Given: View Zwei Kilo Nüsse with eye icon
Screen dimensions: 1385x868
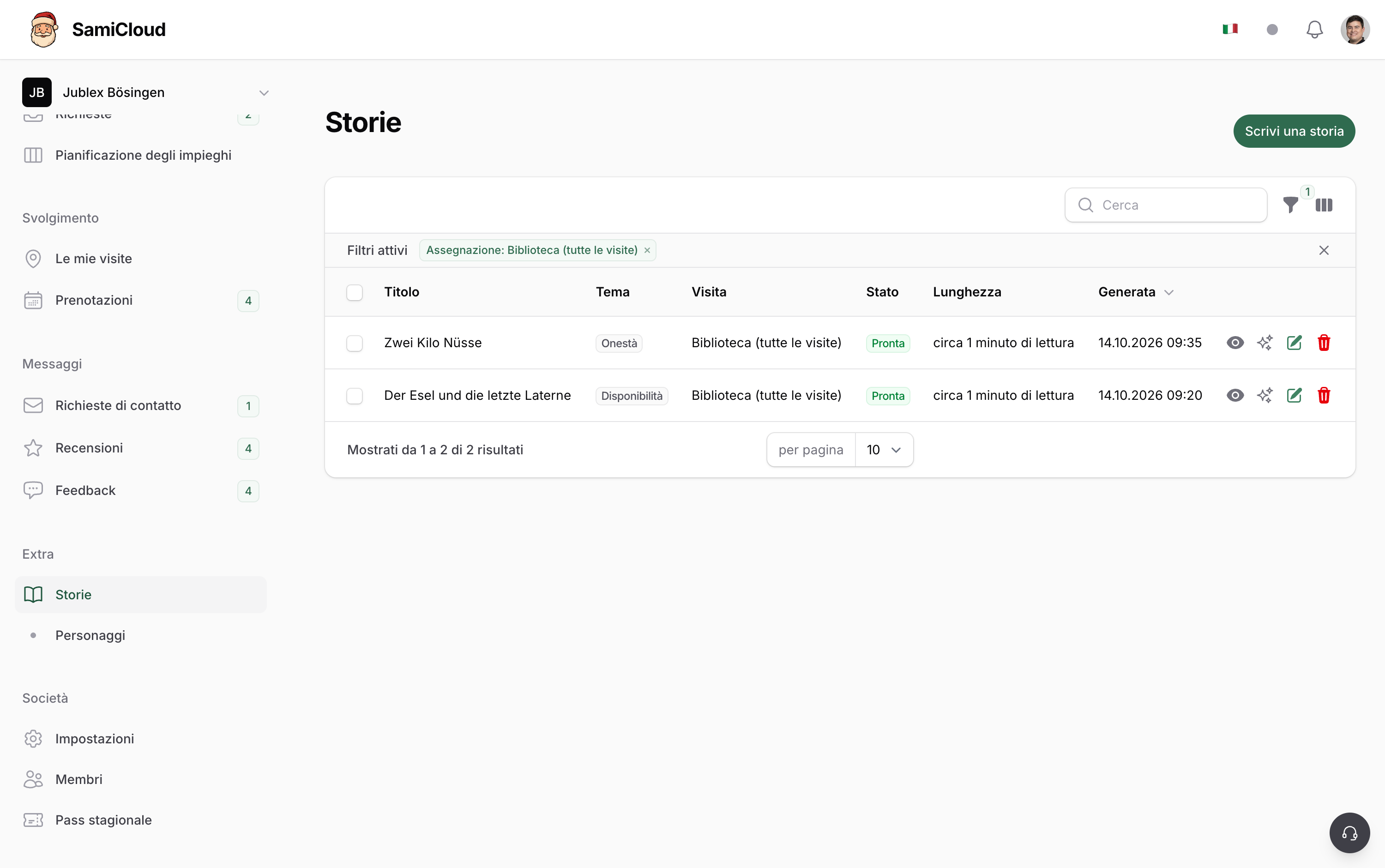Looking at the screenshot, I should (x=1235, y=343).
